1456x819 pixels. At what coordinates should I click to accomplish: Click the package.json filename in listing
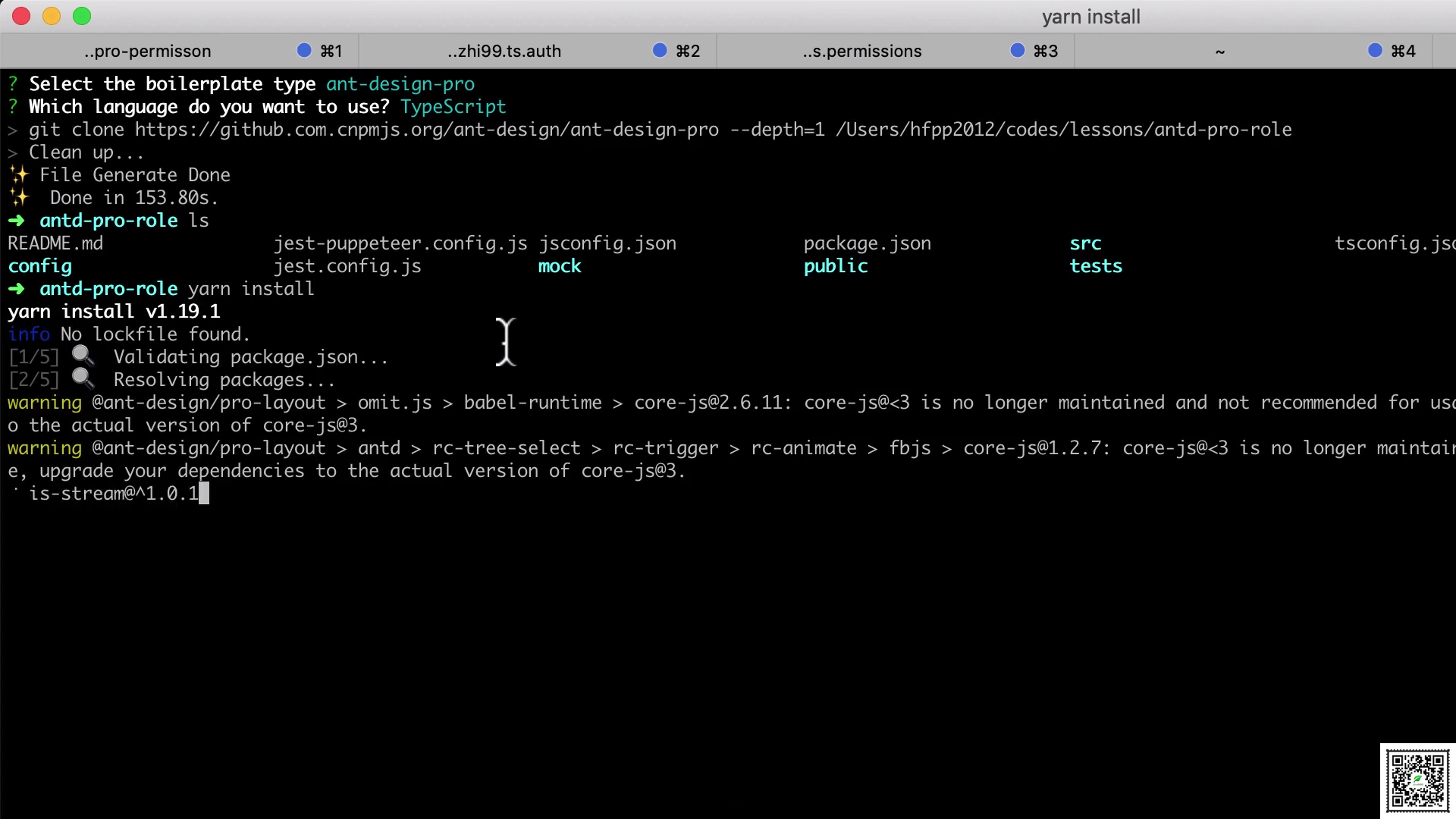pos(867,243)
